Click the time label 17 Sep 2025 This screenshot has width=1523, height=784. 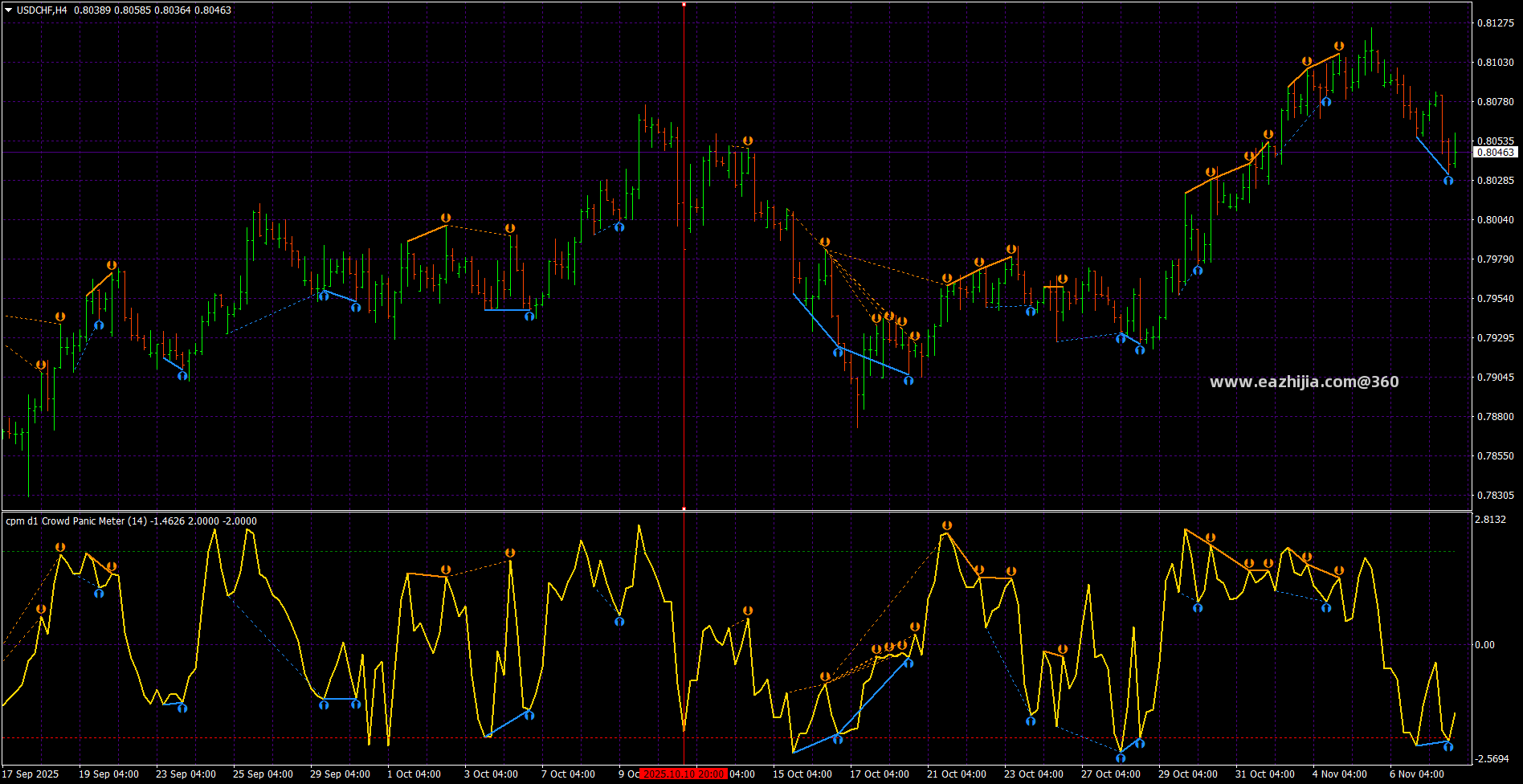click(x=31, y=774)
